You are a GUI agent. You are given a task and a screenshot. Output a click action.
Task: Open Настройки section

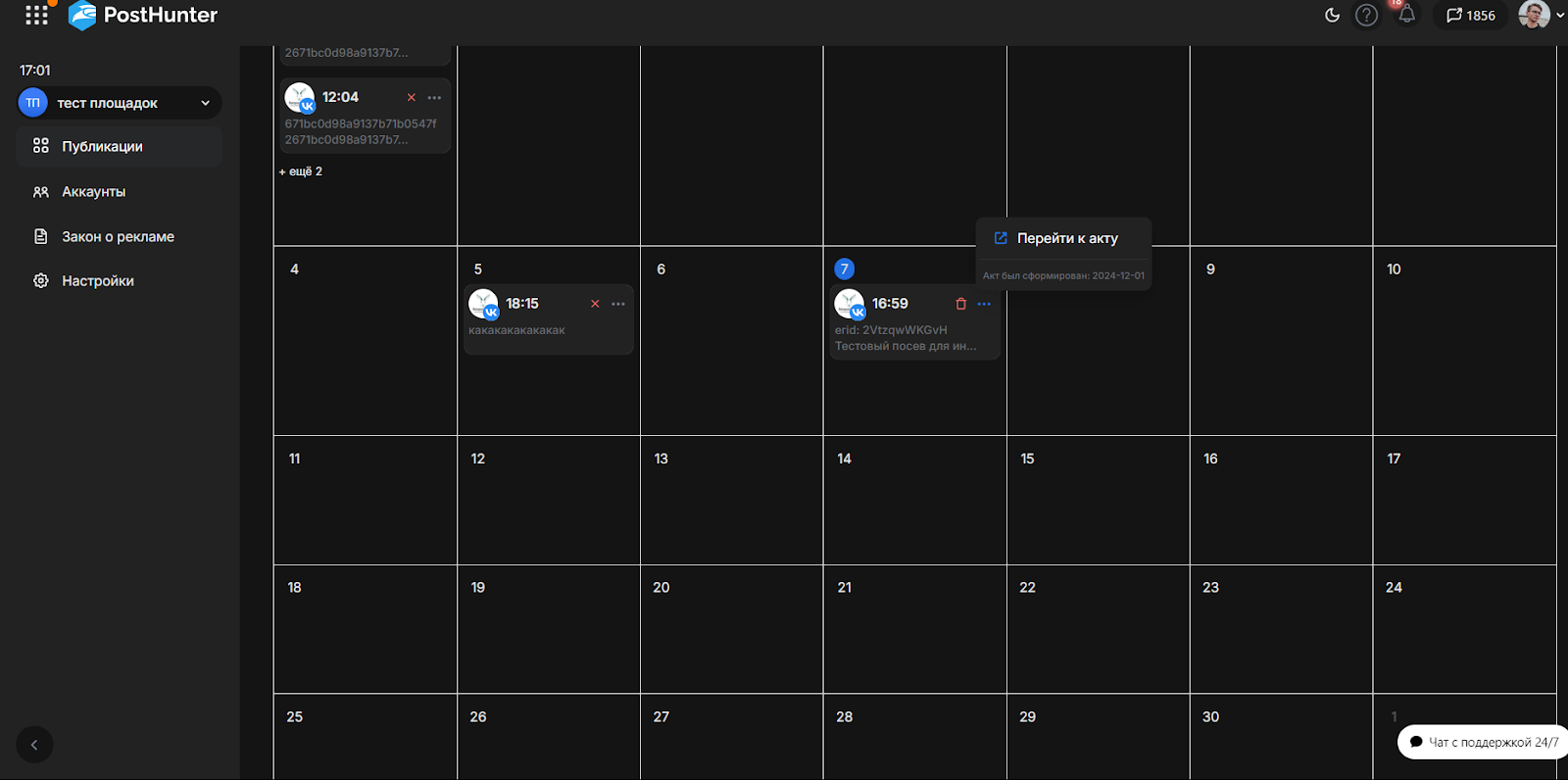pos(120,280)
